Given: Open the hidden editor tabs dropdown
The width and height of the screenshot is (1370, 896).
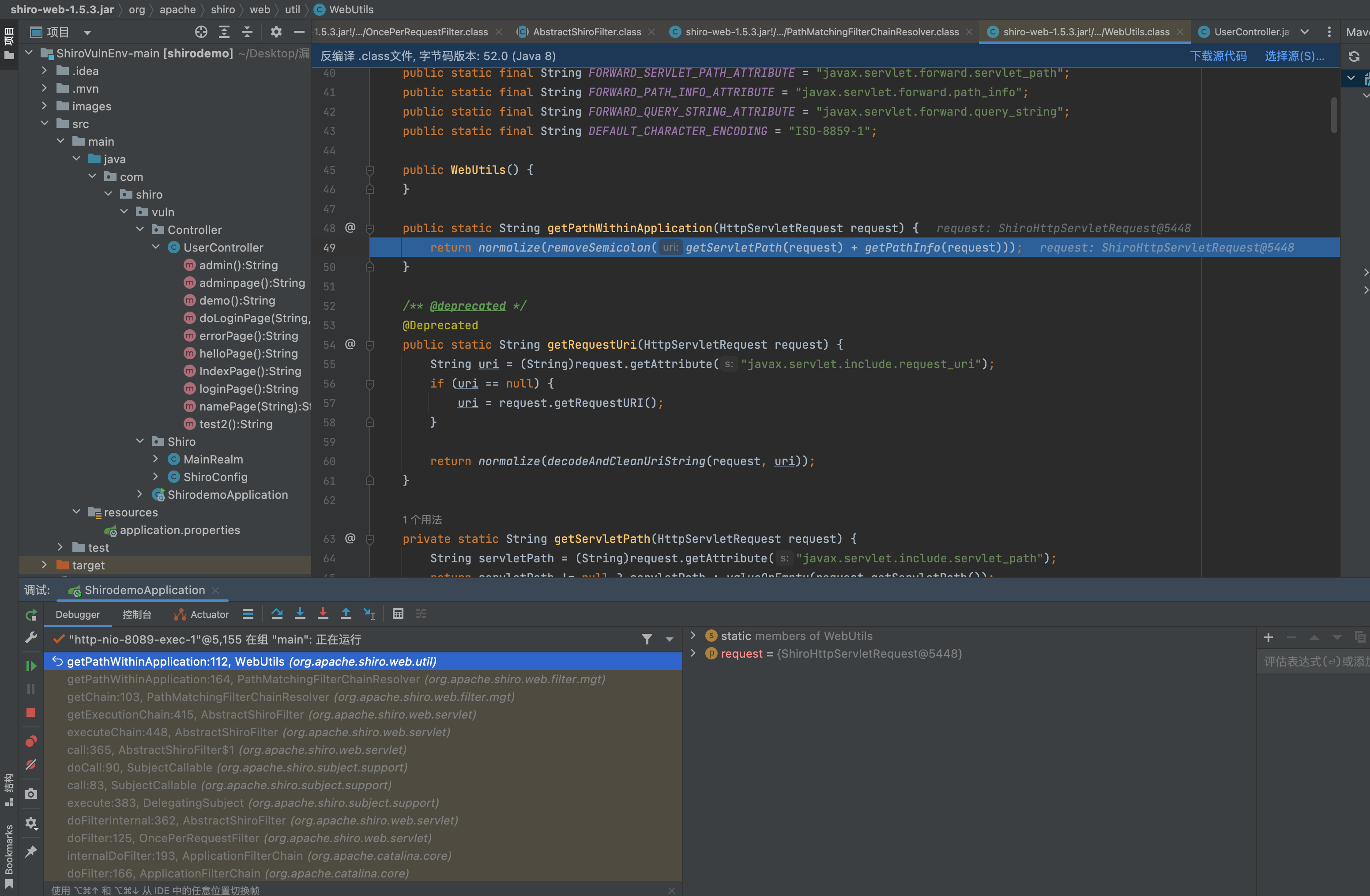Looking at the screenshot, I should pyautogui.click(x=1305, y=32).
